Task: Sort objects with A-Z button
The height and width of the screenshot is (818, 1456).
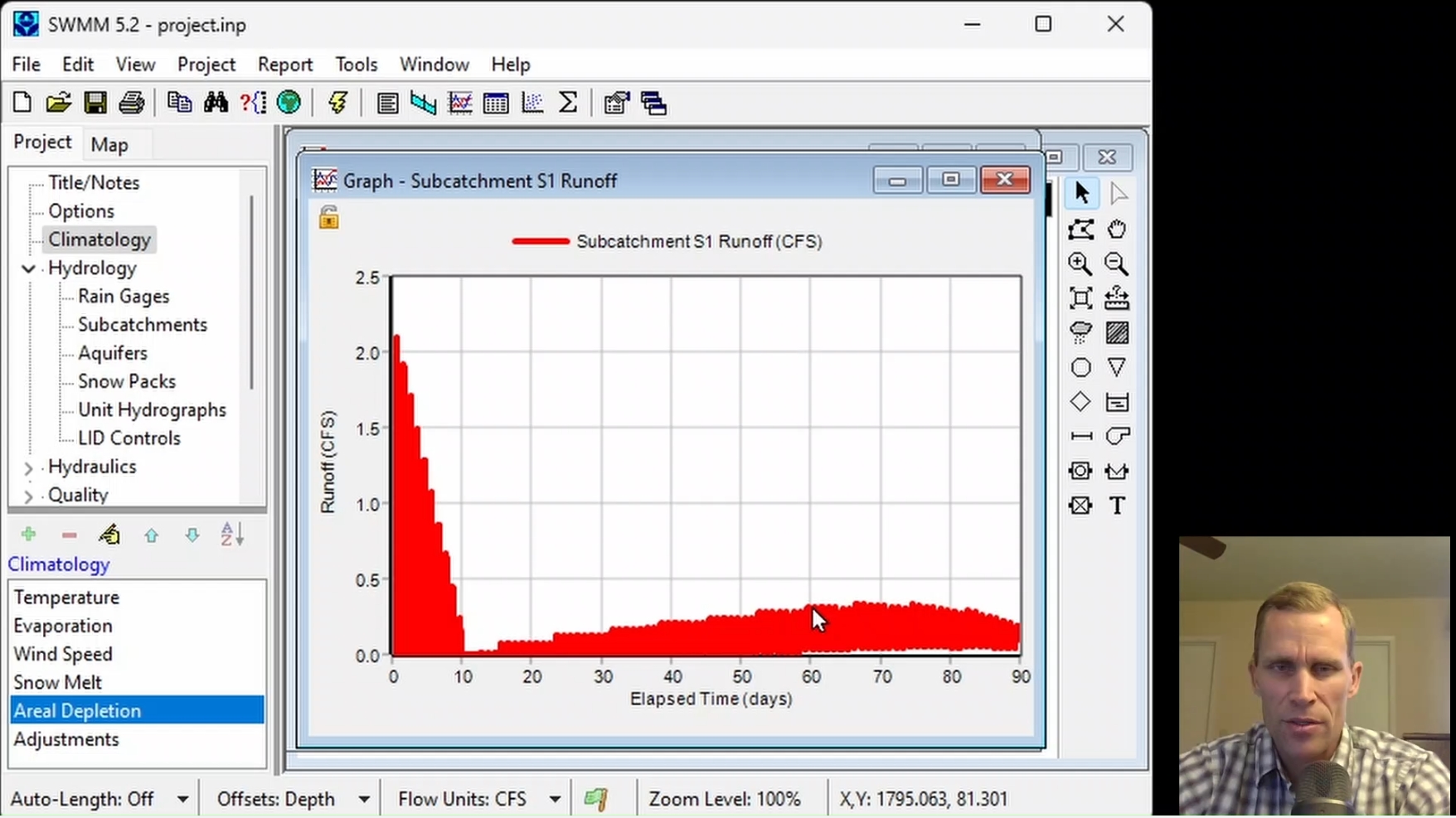Action: [x=233, y=535]
